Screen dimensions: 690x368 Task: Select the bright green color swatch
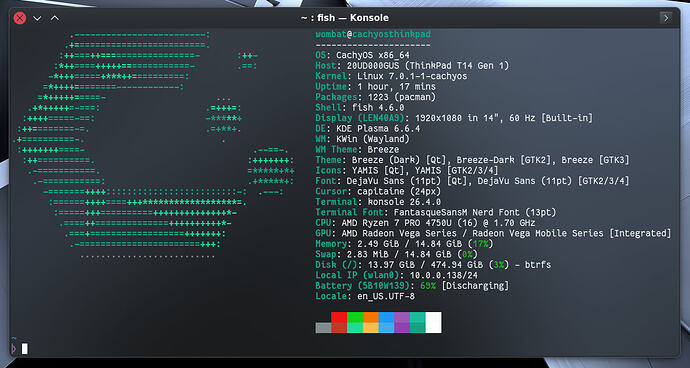pos(355,317)
